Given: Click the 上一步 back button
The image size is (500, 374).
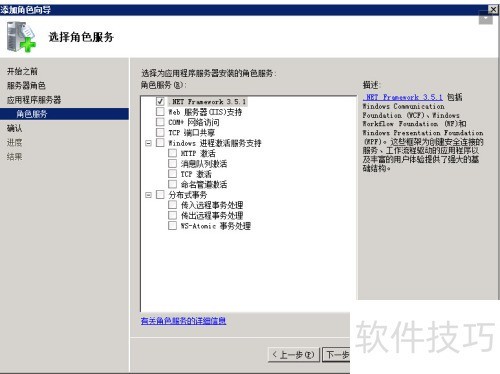Looking at the screenshot, I should point(293,355).
